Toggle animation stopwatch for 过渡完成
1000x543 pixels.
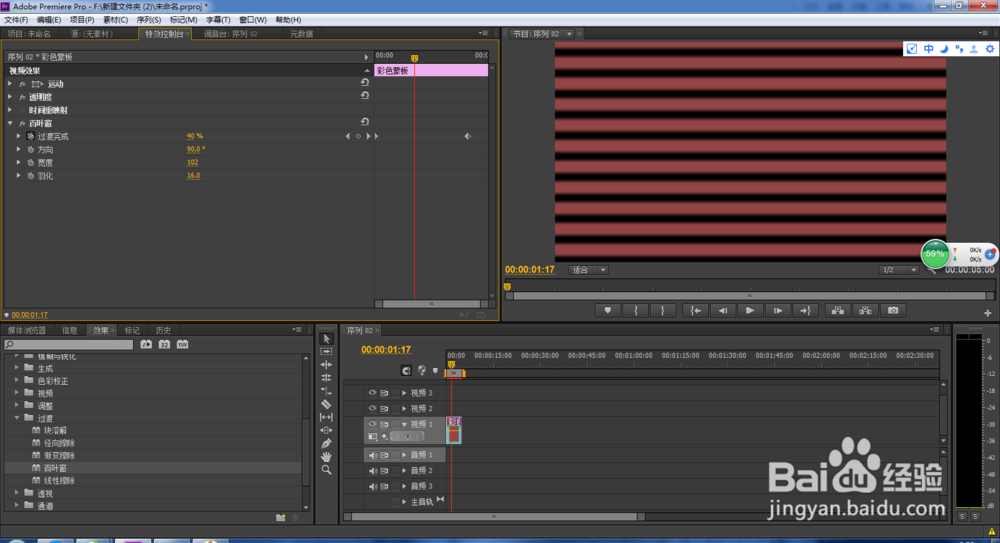(x=31, y=137)
